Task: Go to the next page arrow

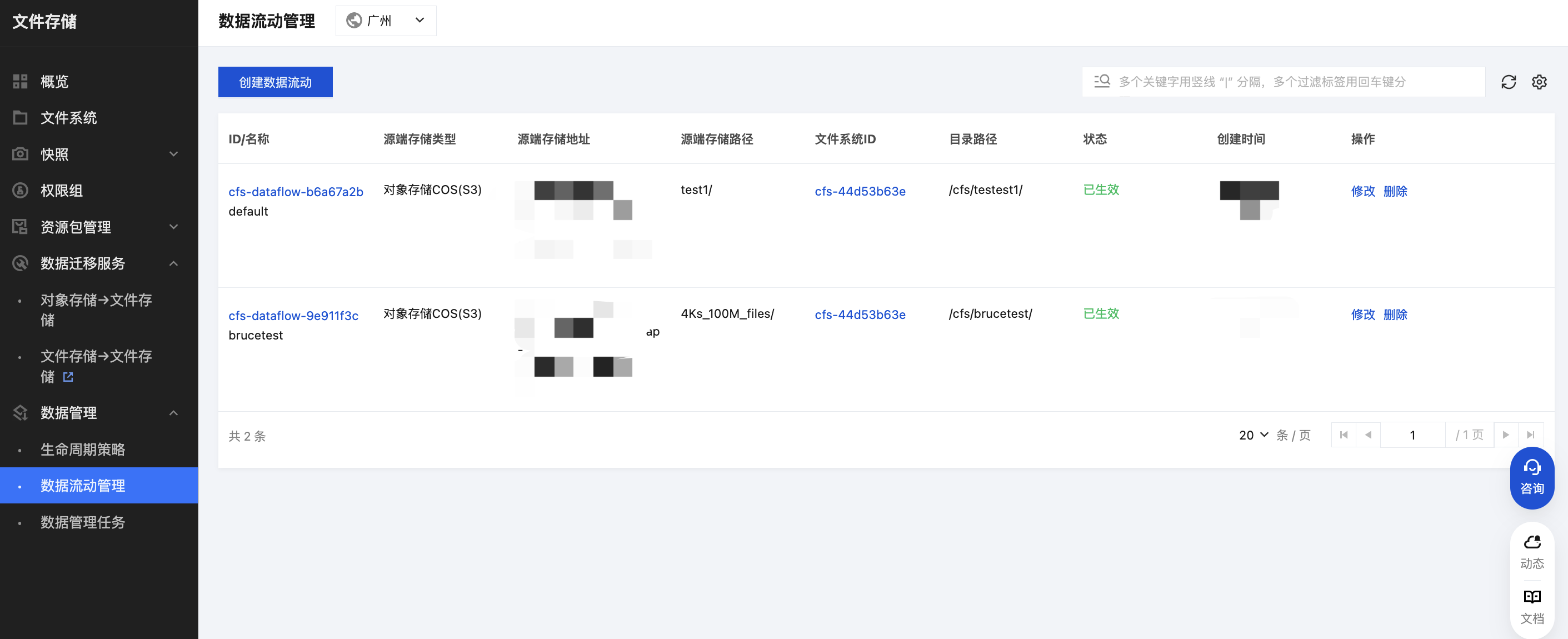Action: [1505, 435]
